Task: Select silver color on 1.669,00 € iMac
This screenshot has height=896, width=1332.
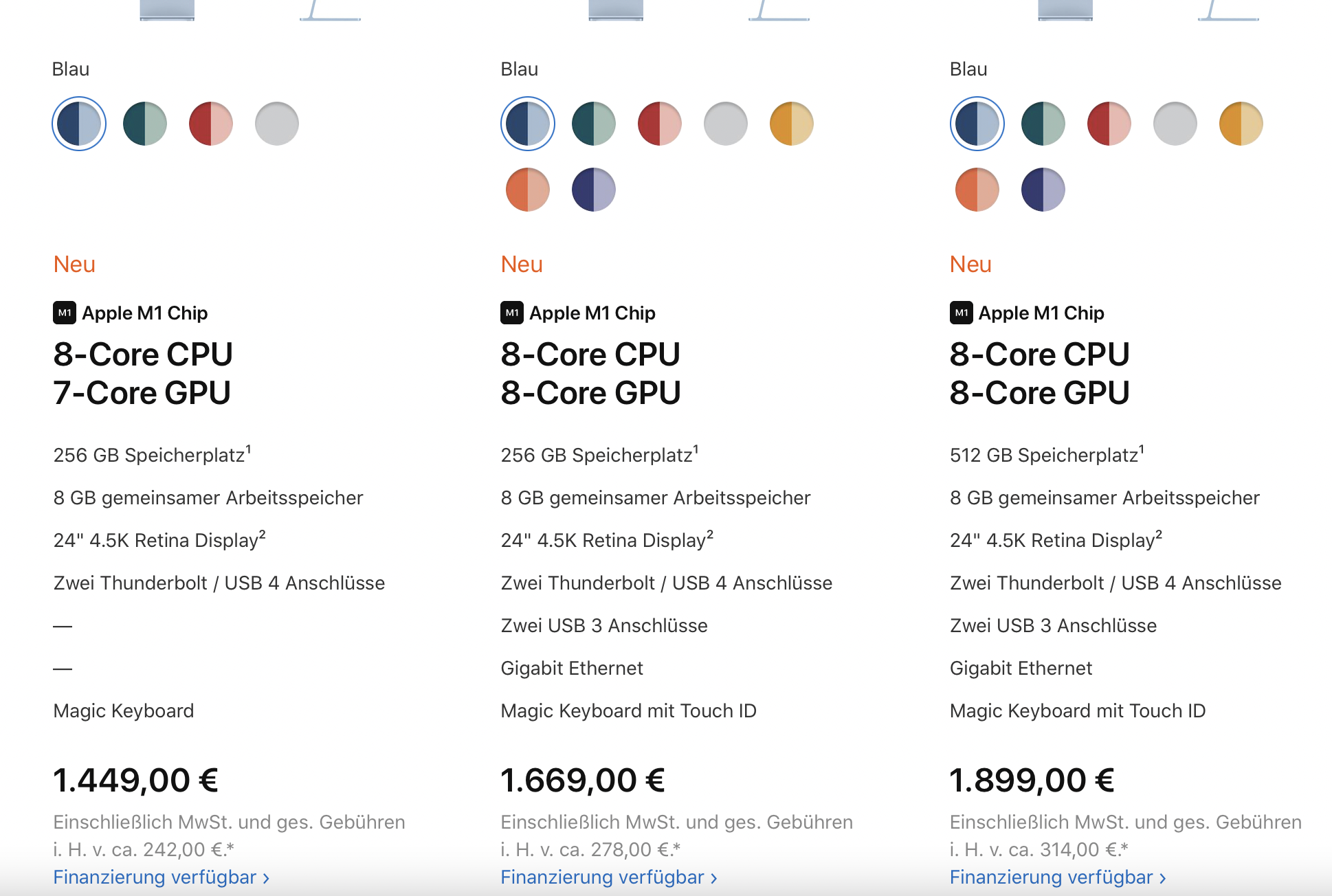Action: click(726, 124)
